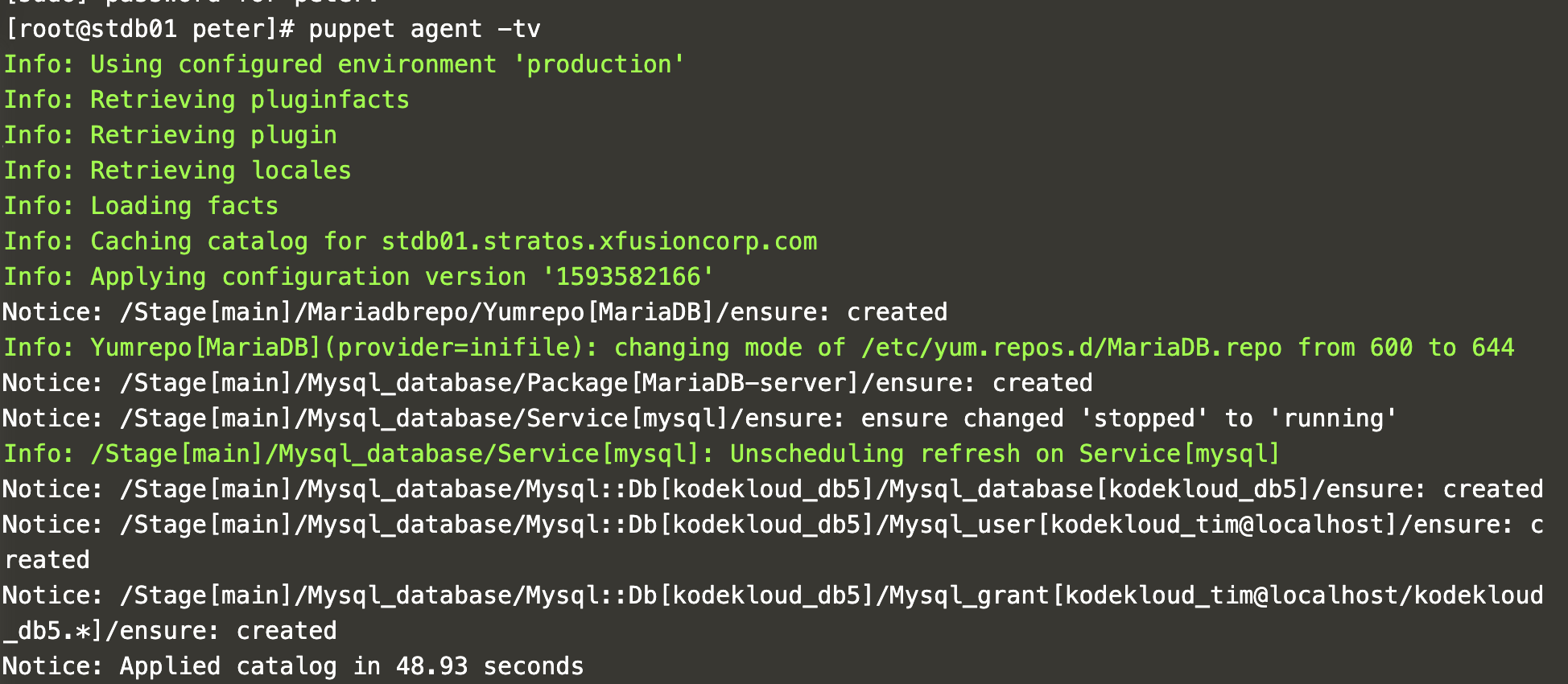Click the file mode number 644

click(1492, 348)
